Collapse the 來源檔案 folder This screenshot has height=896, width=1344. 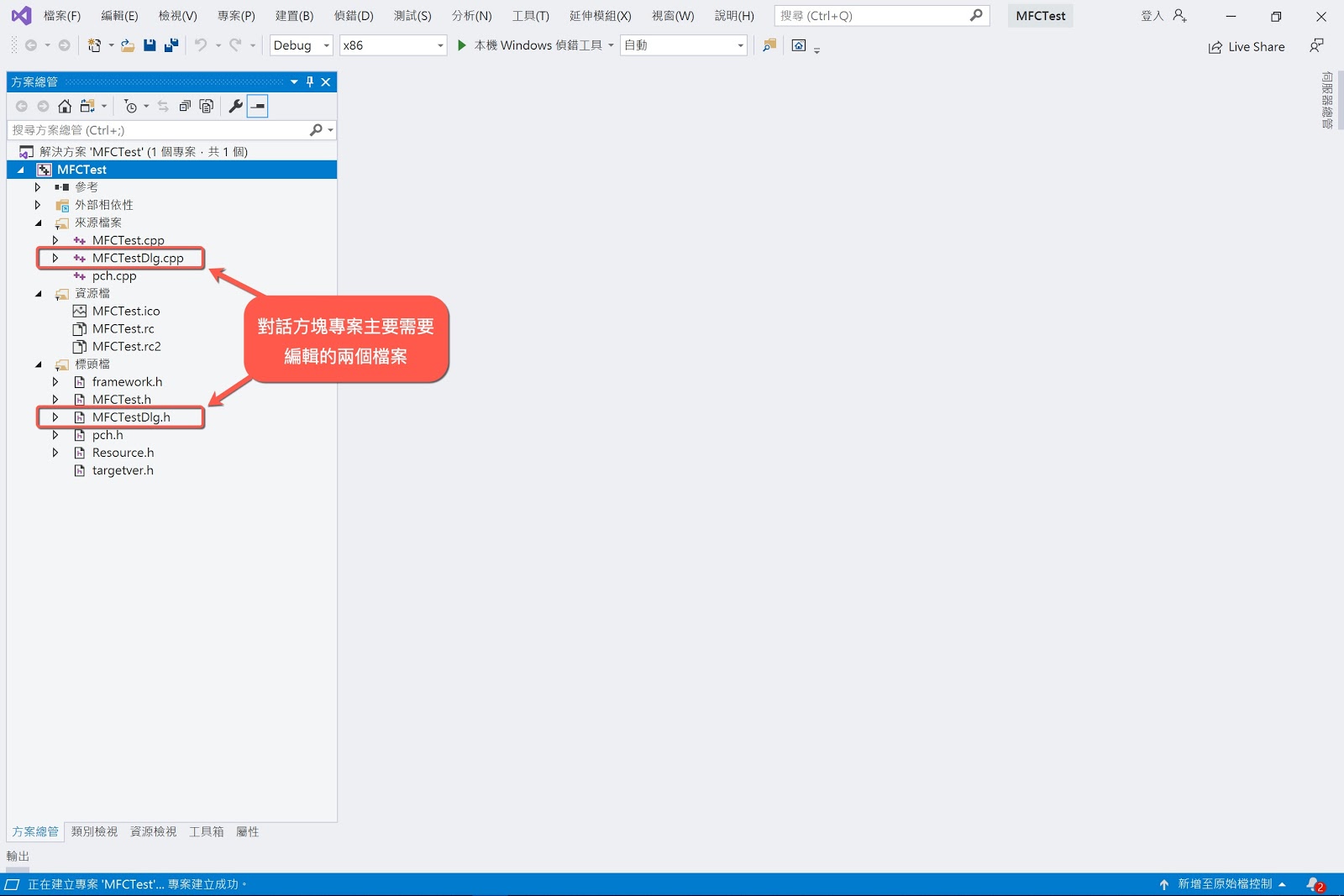[38, 223]
